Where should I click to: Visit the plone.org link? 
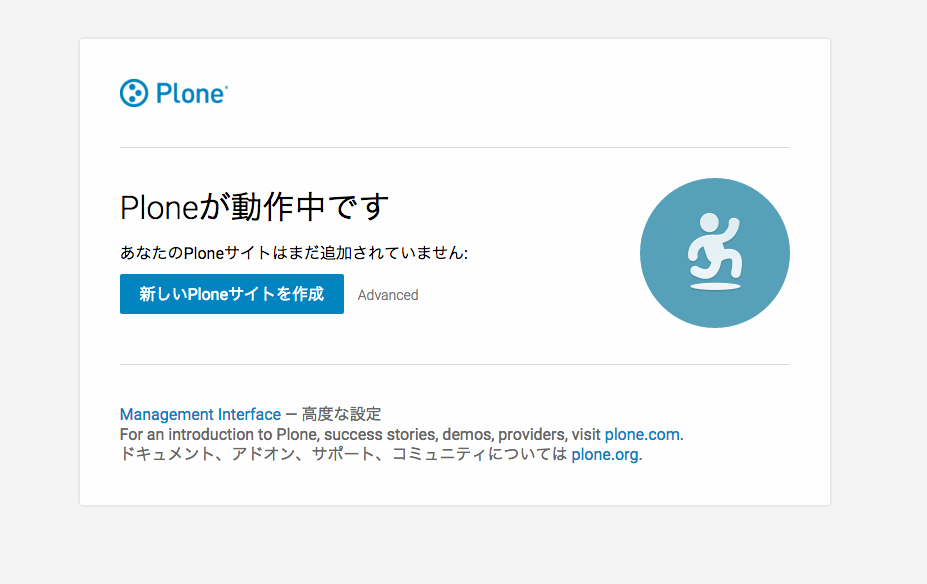(x=605, y=455)
